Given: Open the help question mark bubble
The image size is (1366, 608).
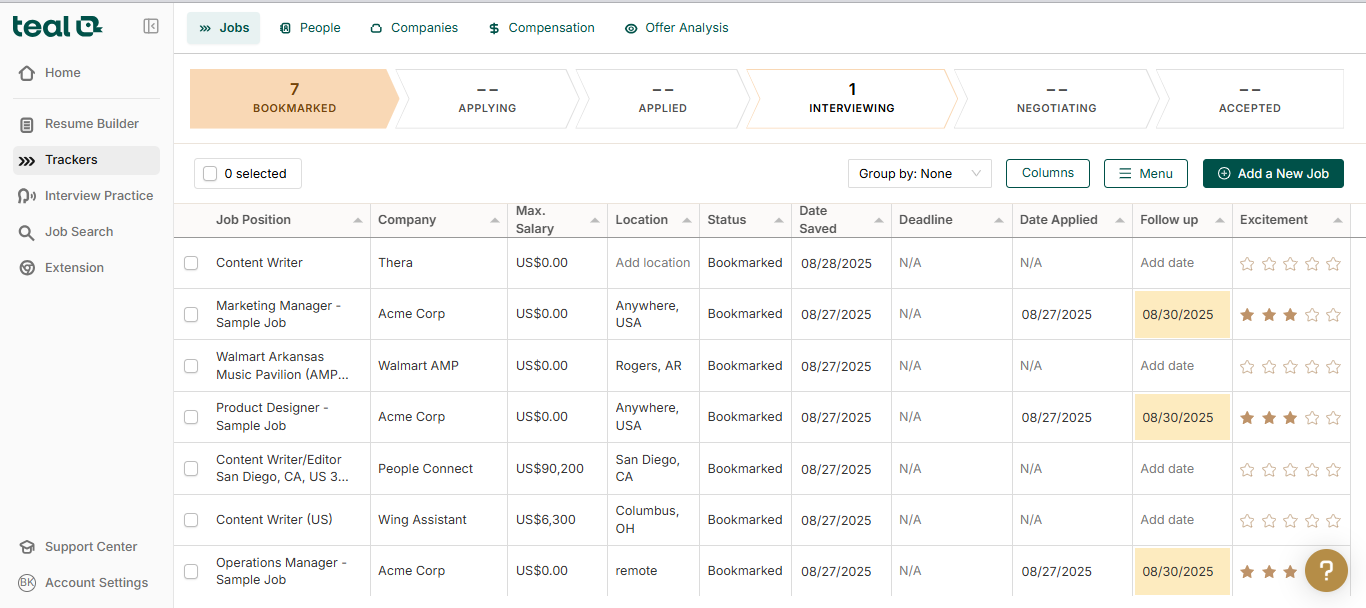Looking at the screenshot, I should click(1326, 570).
